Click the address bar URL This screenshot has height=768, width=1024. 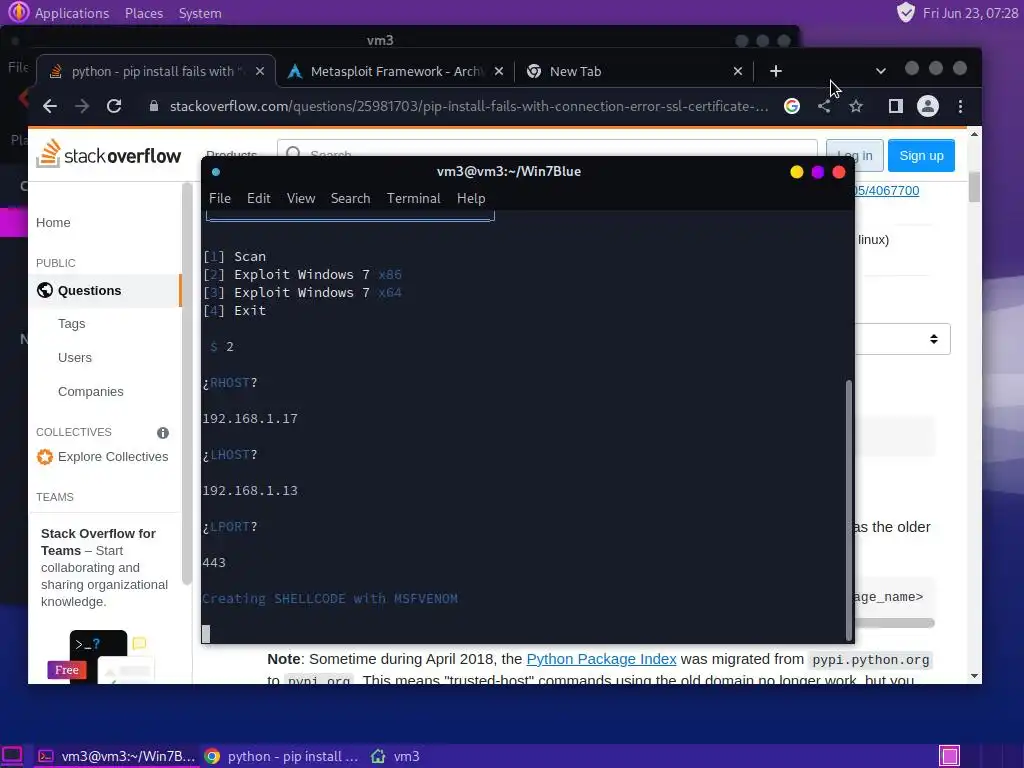point(469,106)
